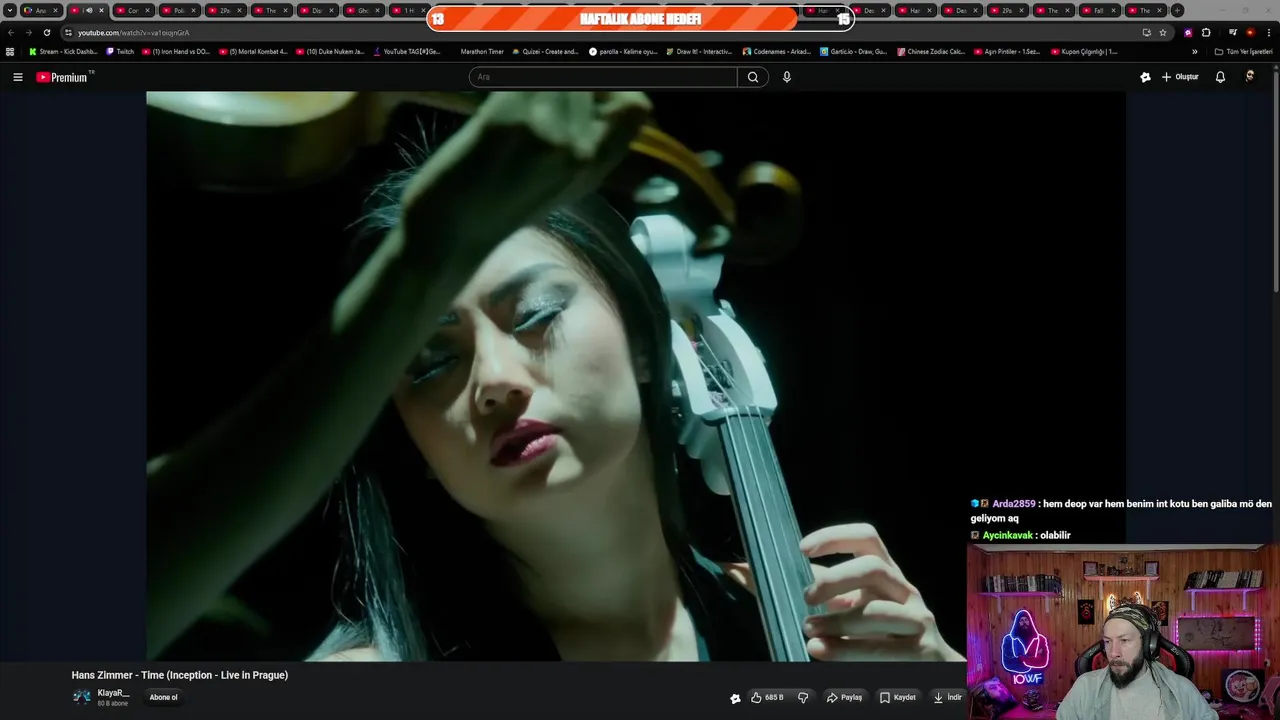Dislike the Hans Zimmer video
The image size is (1280, 720).
coord(803,698)
